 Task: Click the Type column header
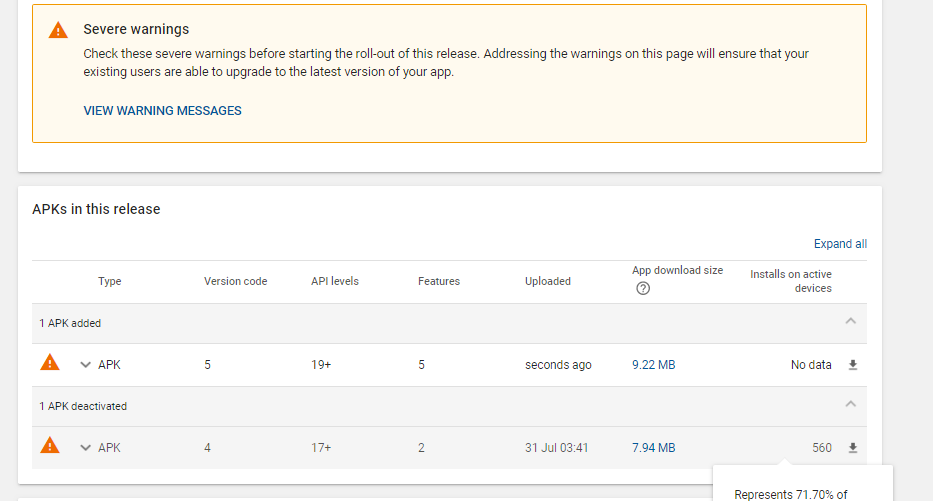tap(109, 281)
